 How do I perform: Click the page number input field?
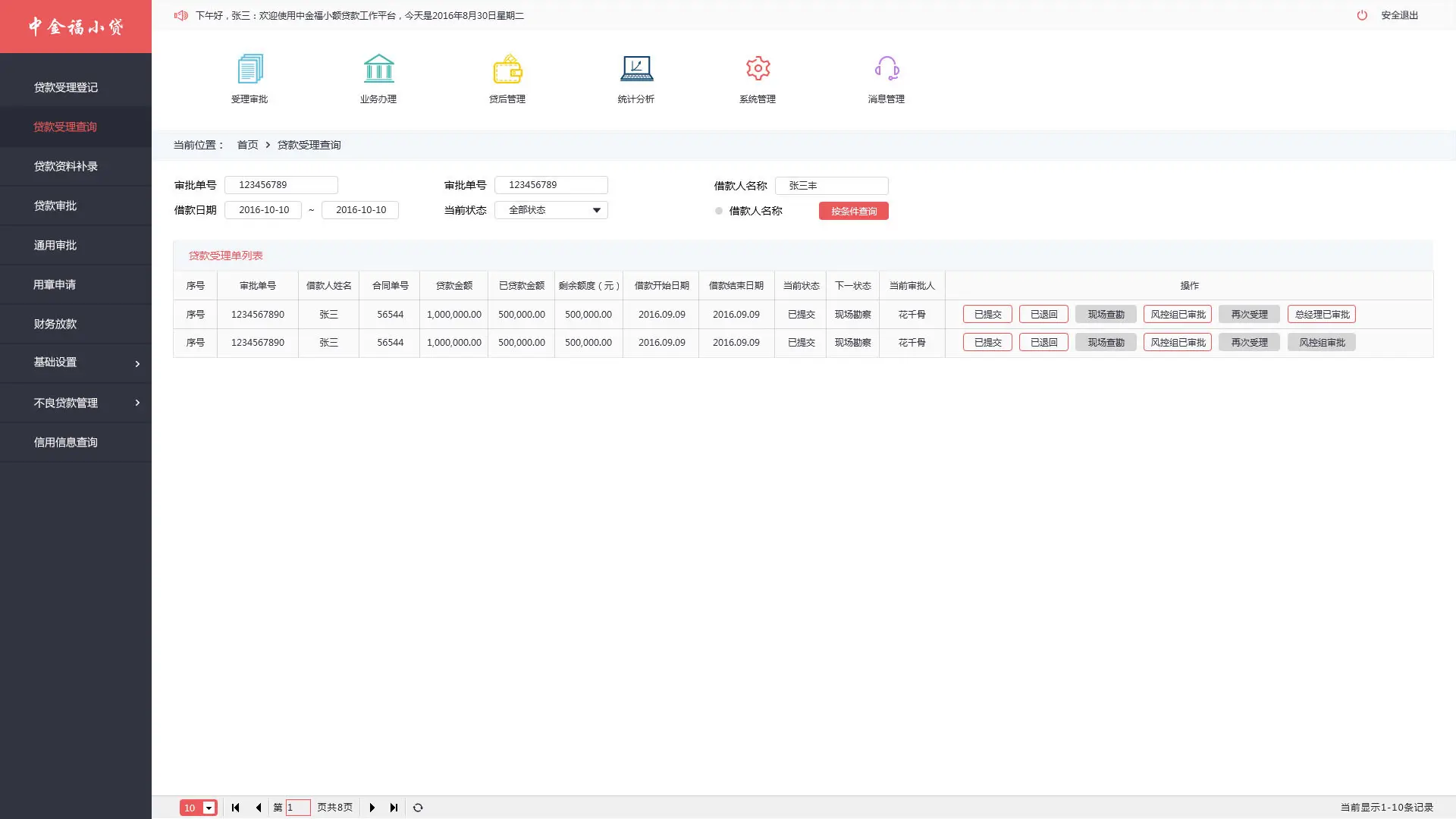click(x=298, y=808)
